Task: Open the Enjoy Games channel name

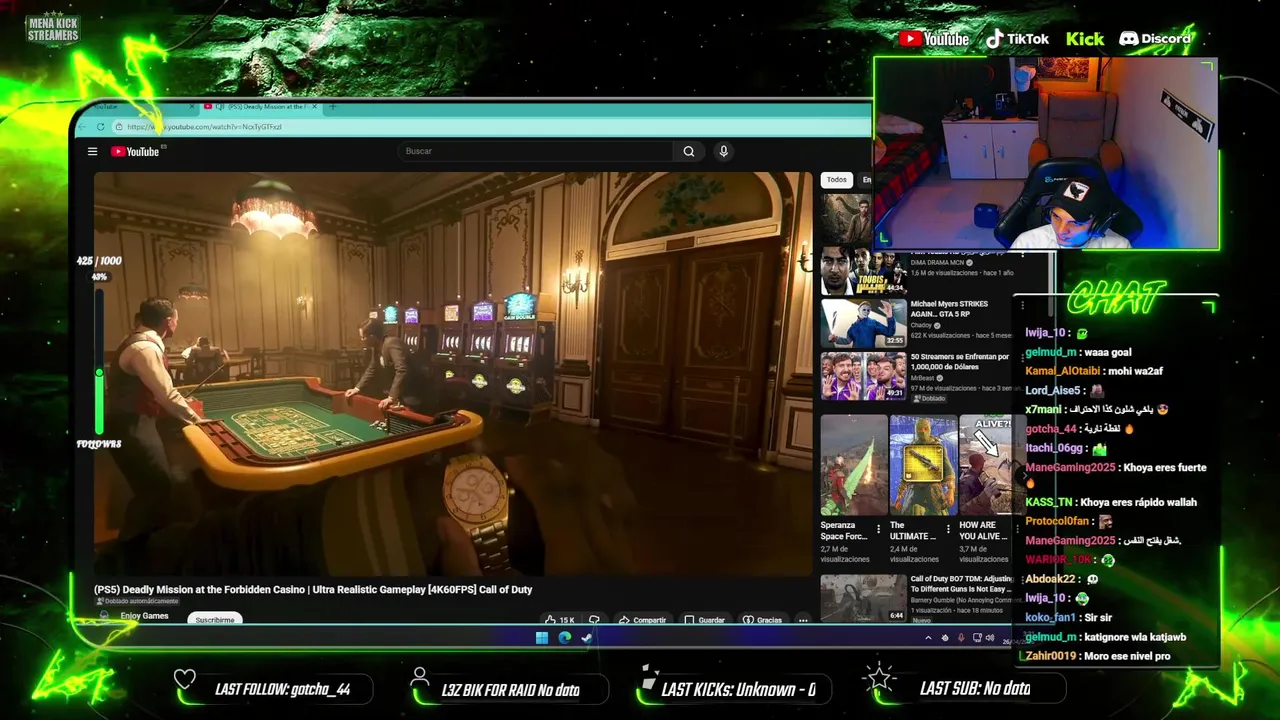Action: coord(144,616)
